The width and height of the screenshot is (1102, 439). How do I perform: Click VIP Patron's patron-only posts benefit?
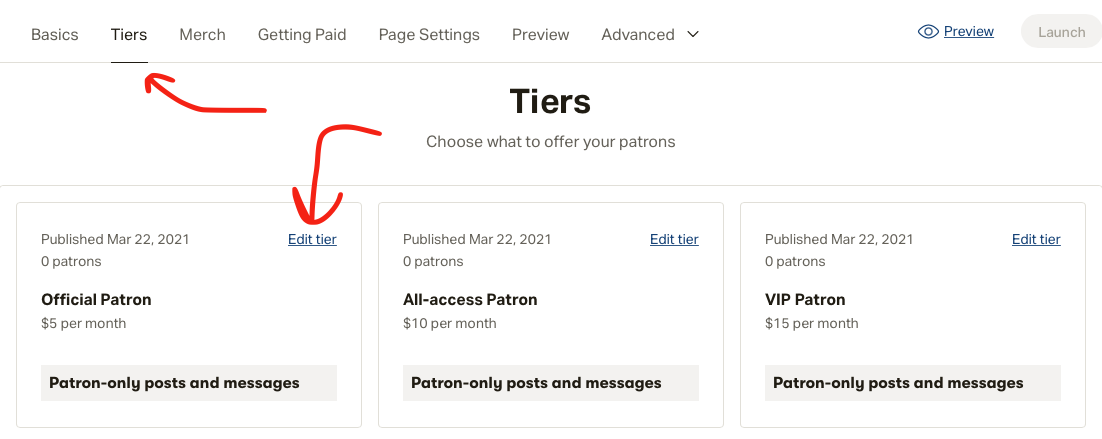[x=898, y=383]
